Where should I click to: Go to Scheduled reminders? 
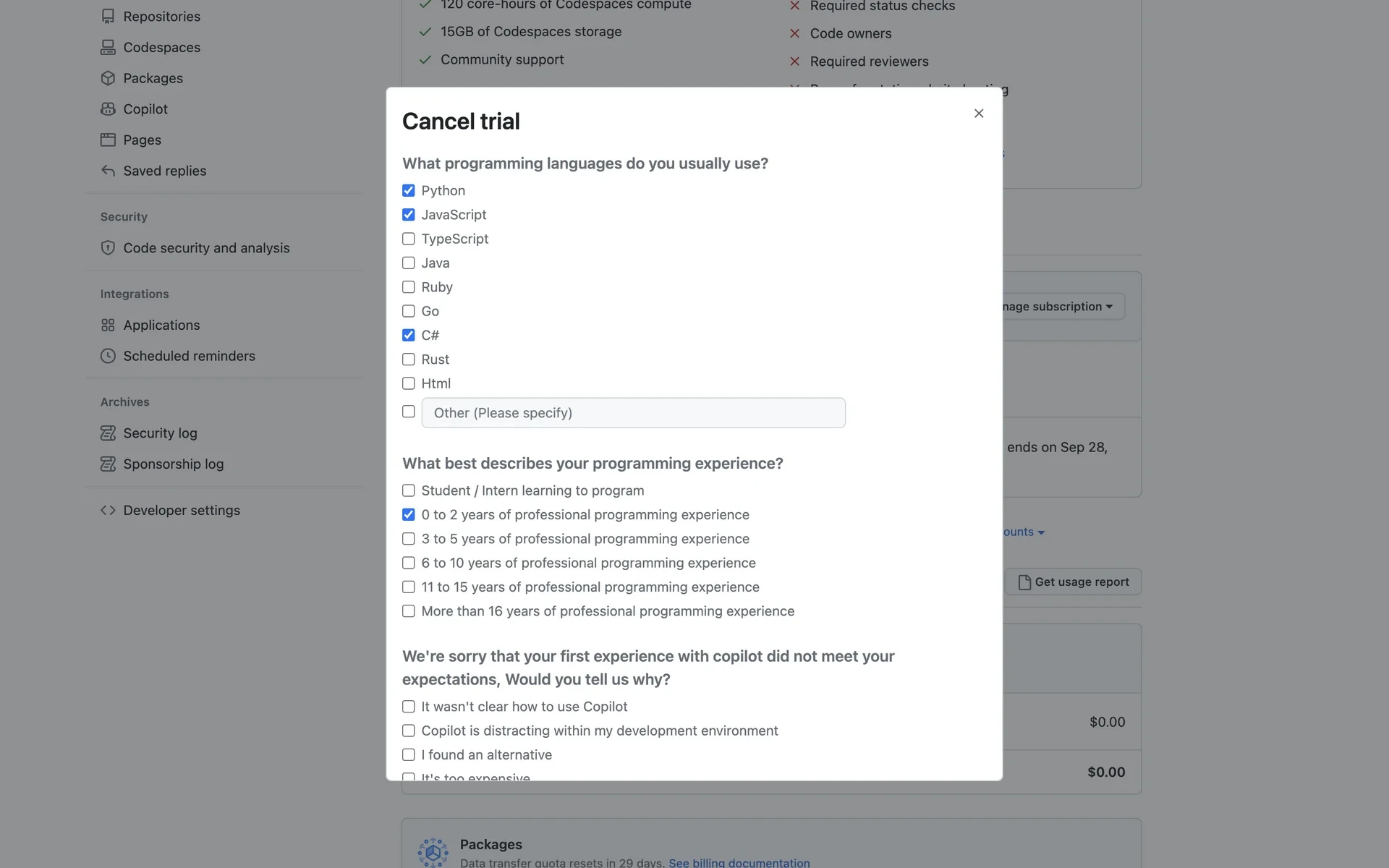tap(189, 356)
